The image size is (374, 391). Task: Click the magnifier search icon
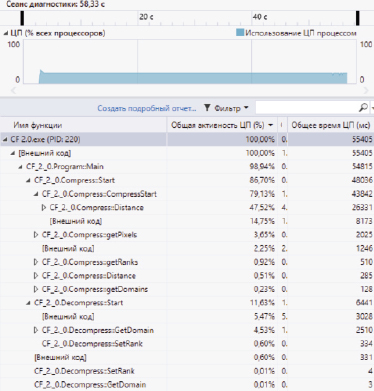coord(363,107)
